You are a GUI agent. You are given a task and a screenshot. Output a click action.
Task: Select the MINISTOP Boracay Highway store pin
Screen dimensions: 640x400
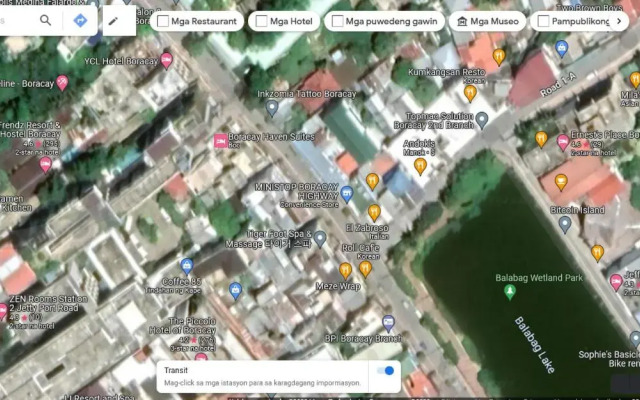[347, 194]
